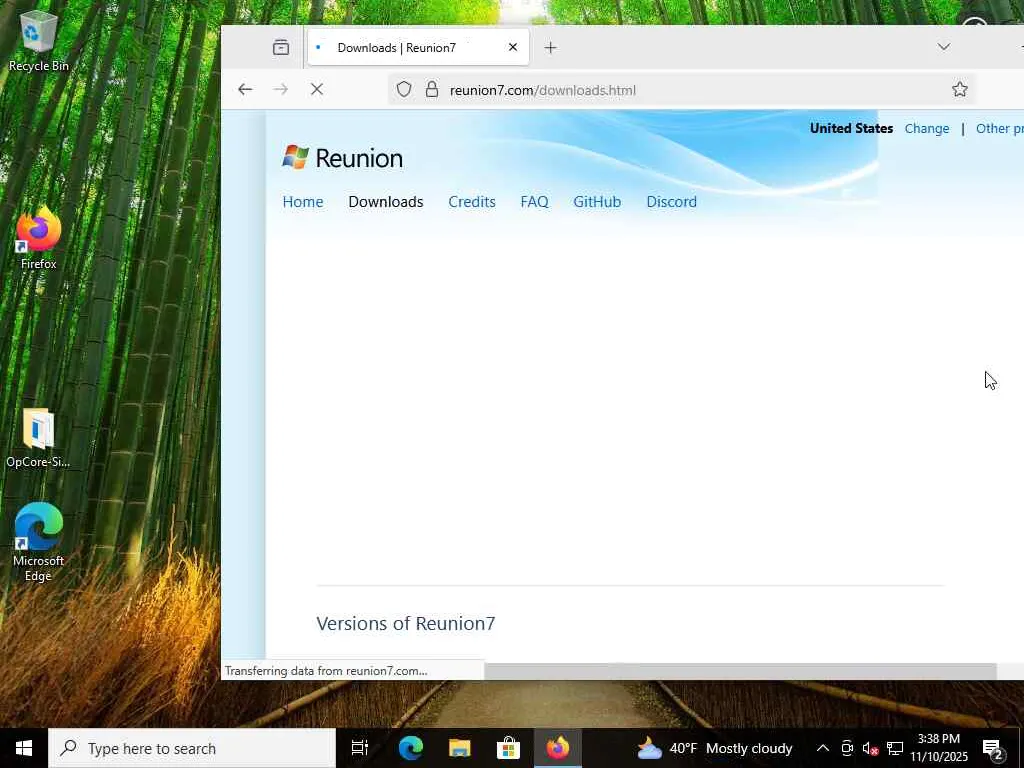Image resolution: width=1024 pixels, height=768 pixels.
Task: Open the network status tray icon
Action: coord(895,748)
